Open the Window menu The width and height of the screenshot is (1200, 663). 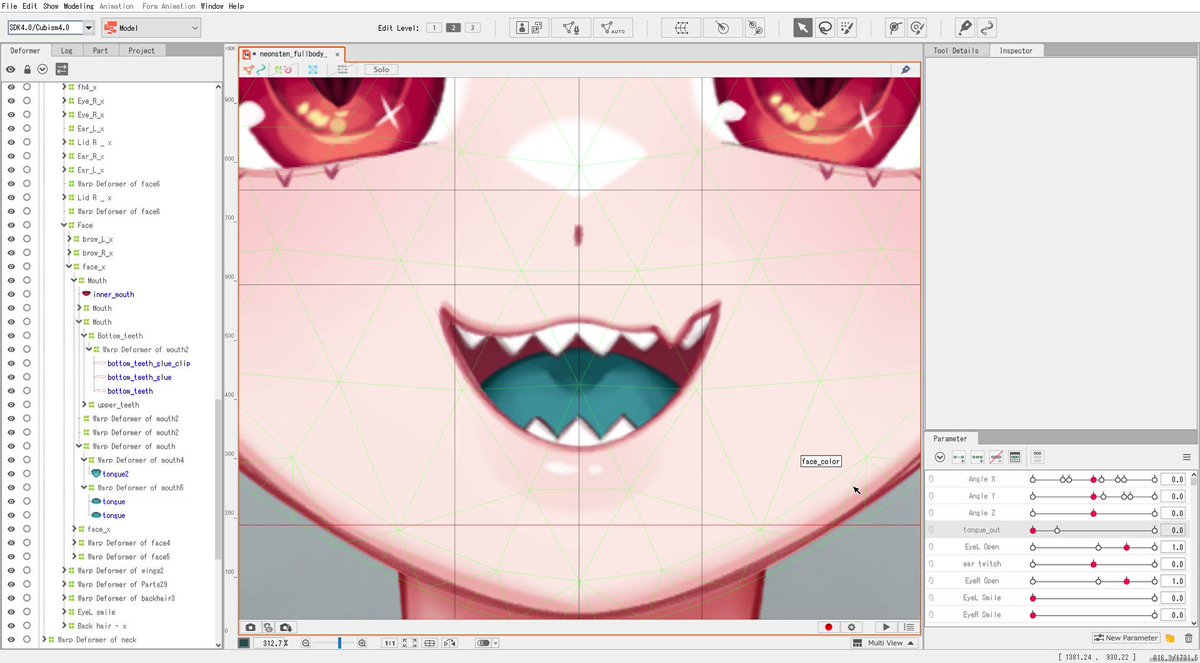pos(211,6)
